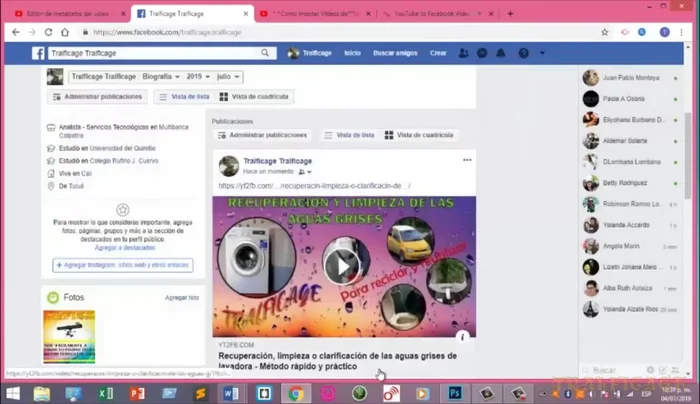Open chat with Aldemar Solarte
This screenshot has width=700, height=404.
click(x=630, y=141)
